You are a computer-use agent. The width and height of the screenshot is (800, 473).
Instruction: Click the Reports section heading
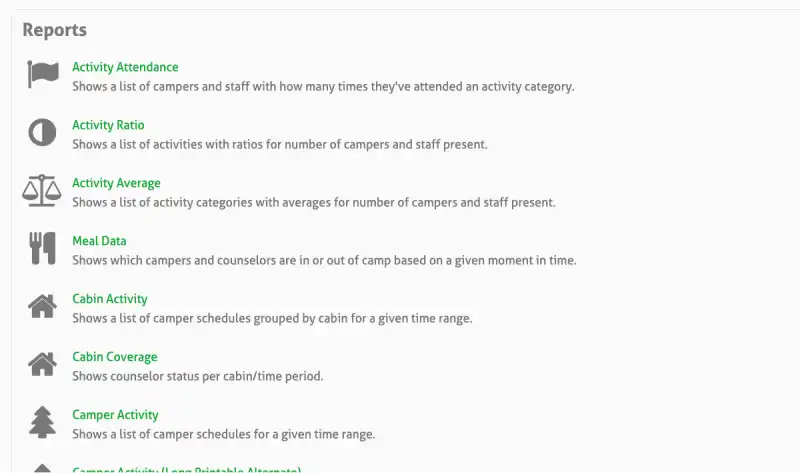tap(54, 30)
